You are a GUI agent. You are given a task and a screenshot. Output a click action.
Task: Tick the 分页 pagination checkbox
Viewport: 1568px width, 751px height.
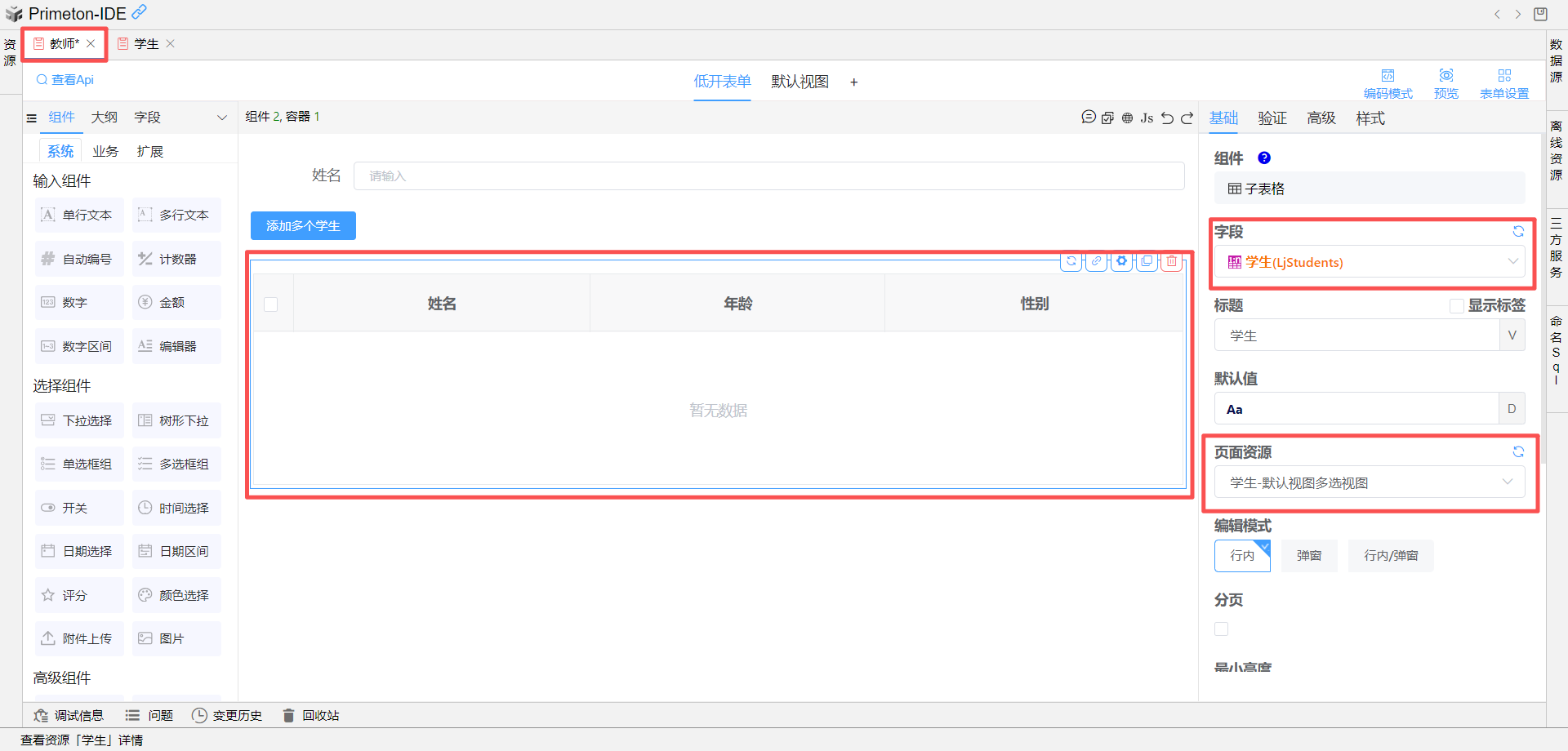point(1221,629)
